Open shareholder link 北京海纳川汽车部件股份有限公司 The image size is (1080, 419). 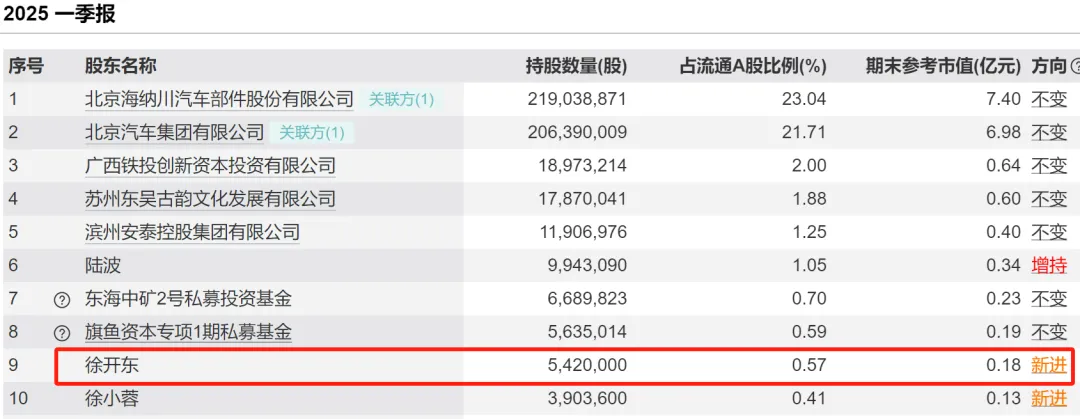[220, 99]
